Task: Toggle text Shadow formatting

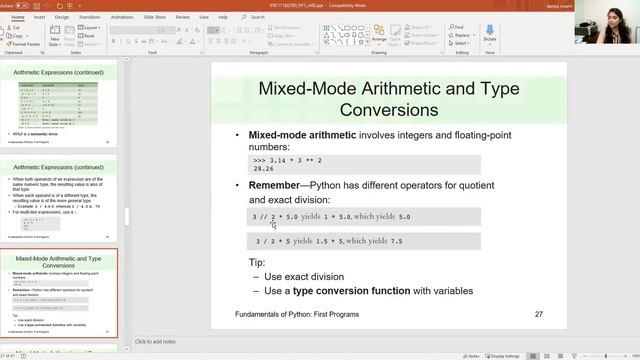Action: point(136,41)
